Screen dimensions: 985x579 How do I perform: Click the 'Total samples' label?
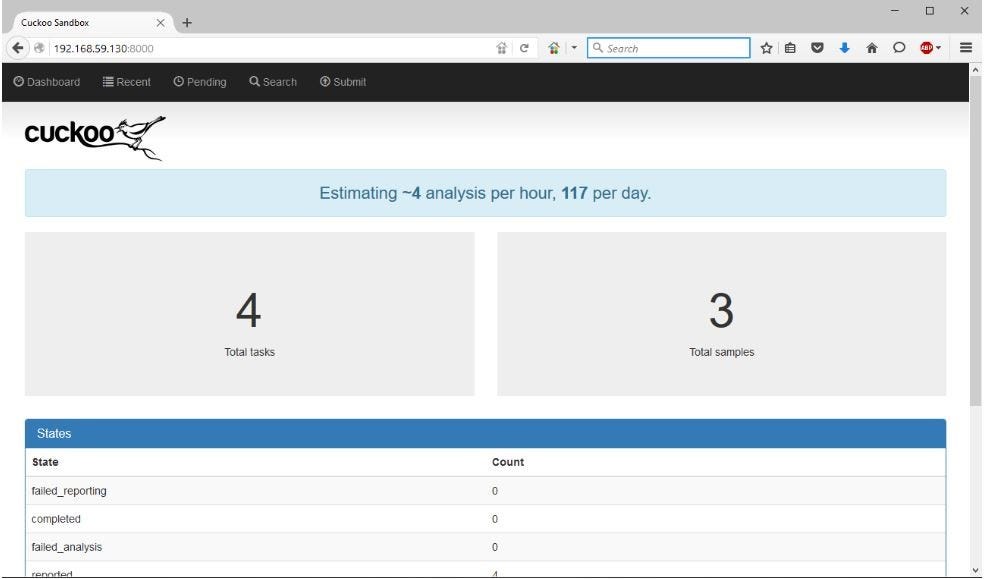[722, 352]
